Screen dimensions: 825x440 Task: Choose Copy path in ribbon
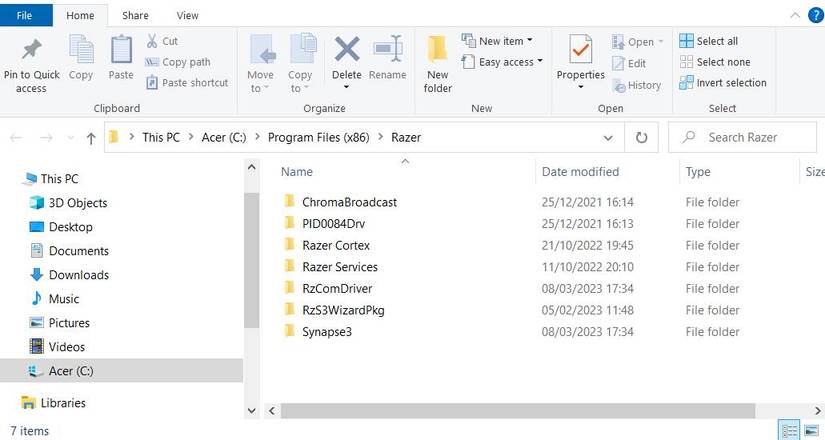[x=178, y=62]
